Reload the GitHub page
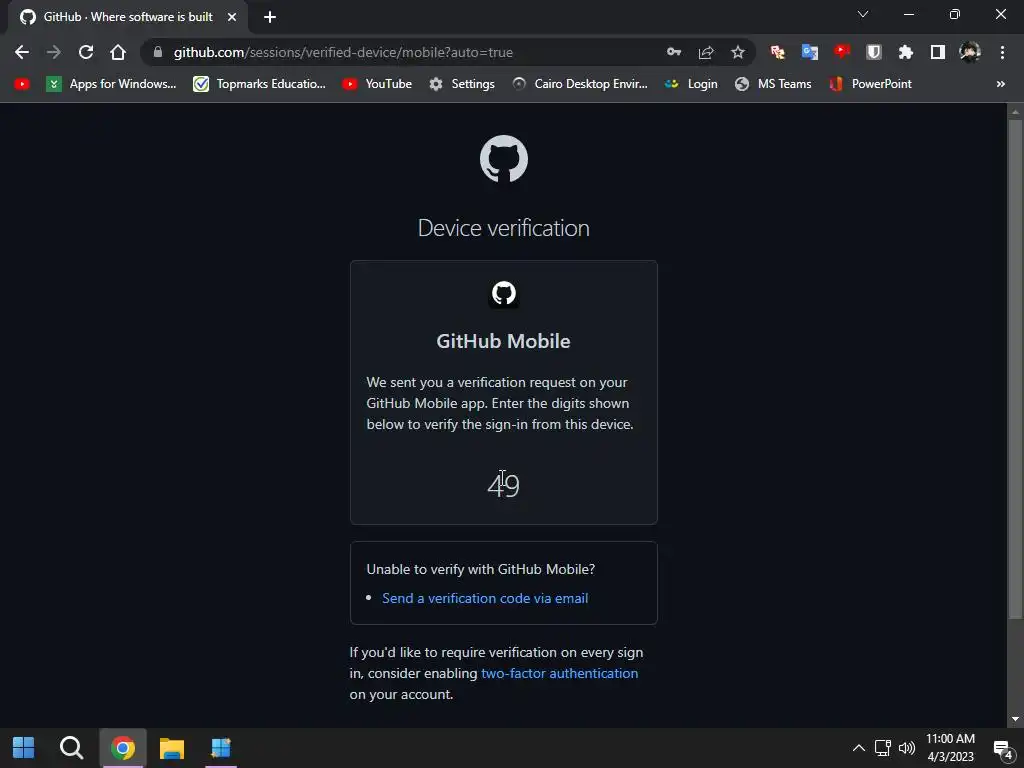1024x768 pixels. tap(86, 52)
